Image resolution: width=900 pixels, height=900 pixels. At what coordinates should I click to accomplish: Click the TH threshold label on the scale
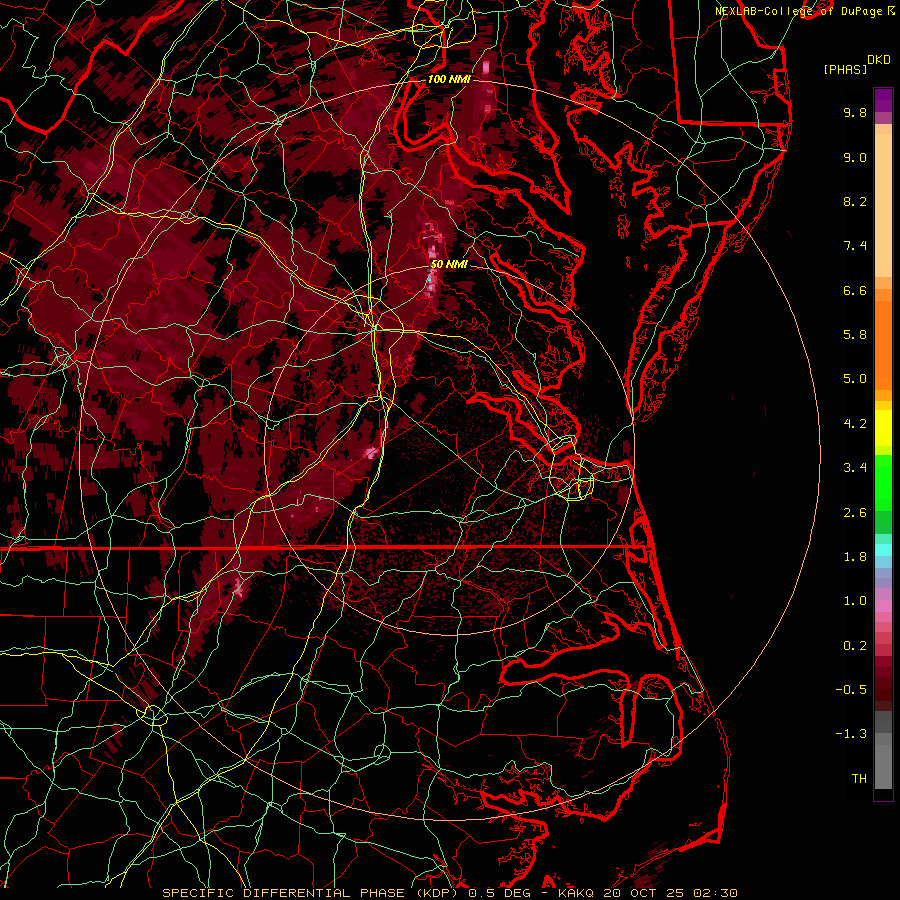pos(859,779)
